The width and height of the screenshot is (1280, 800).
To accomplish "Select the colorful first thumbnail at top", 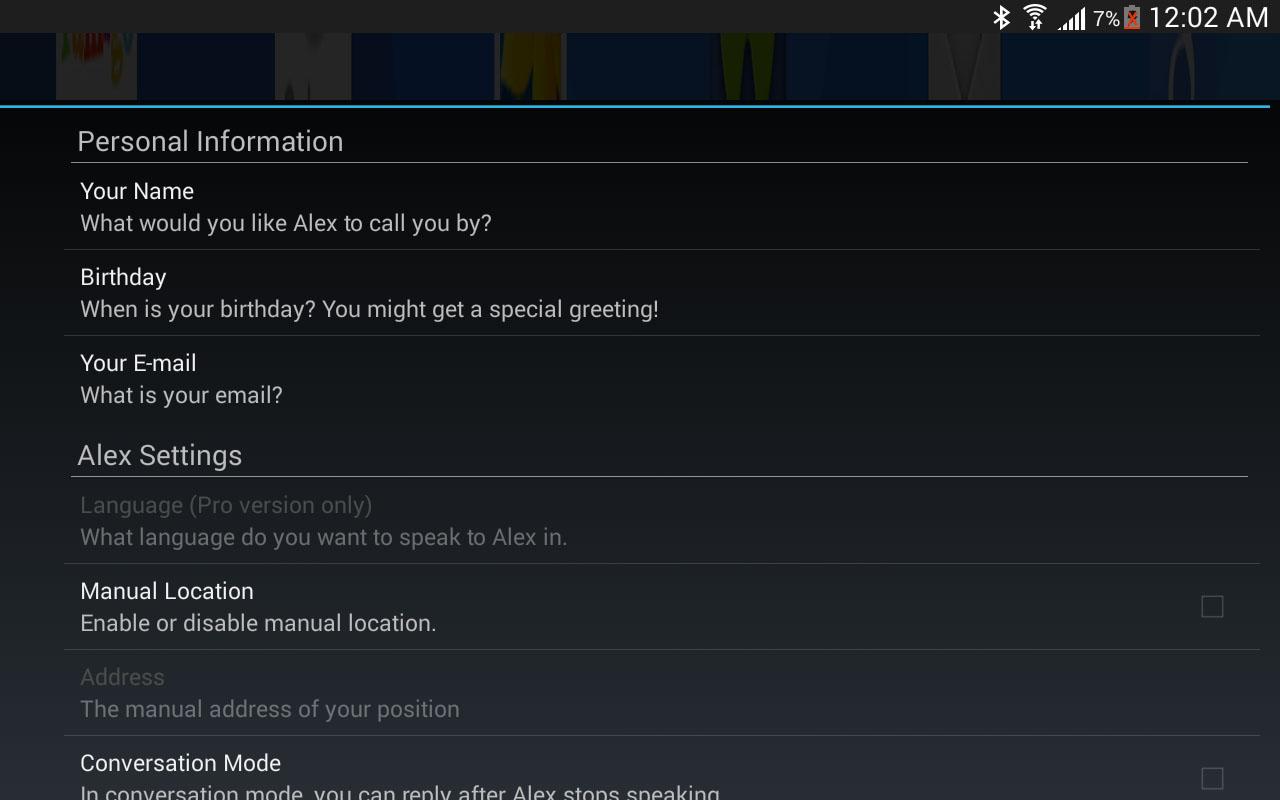I will pyautogui.click(x=96, y=66).
